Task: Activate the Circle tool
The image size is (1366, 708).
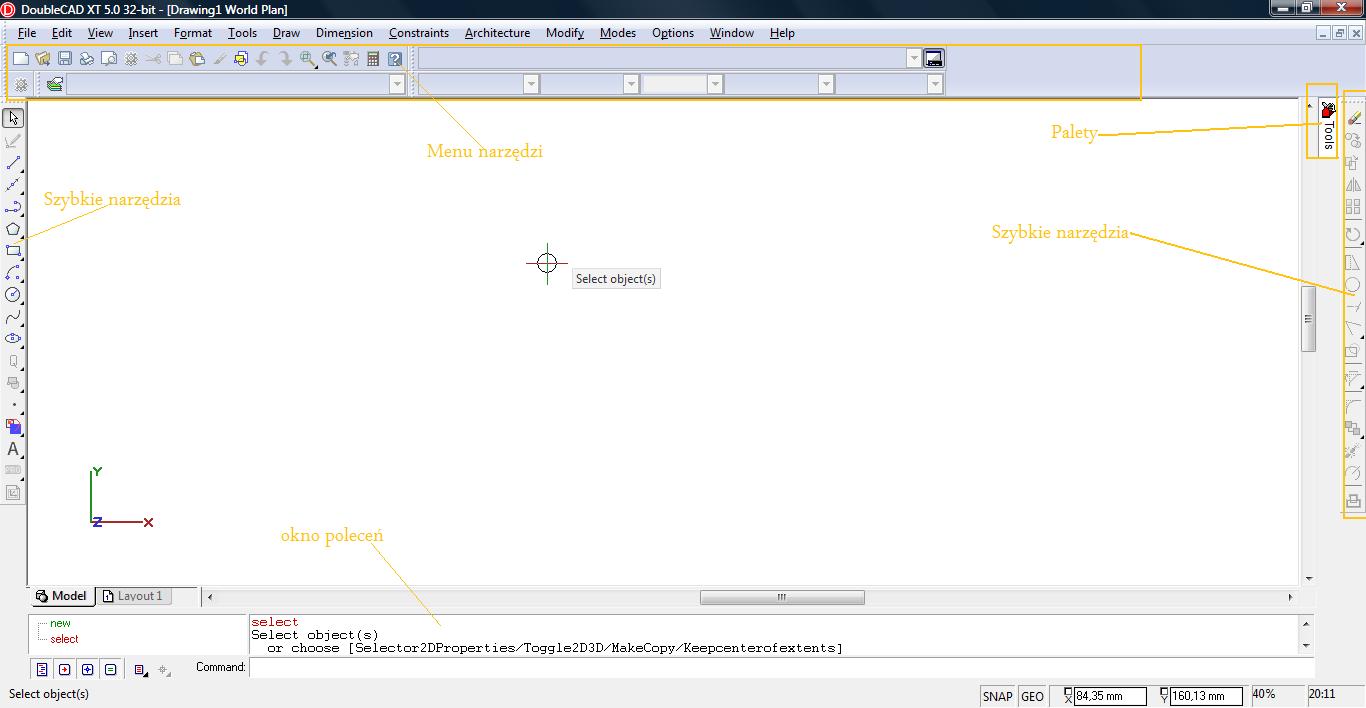Action: [13, 295]
